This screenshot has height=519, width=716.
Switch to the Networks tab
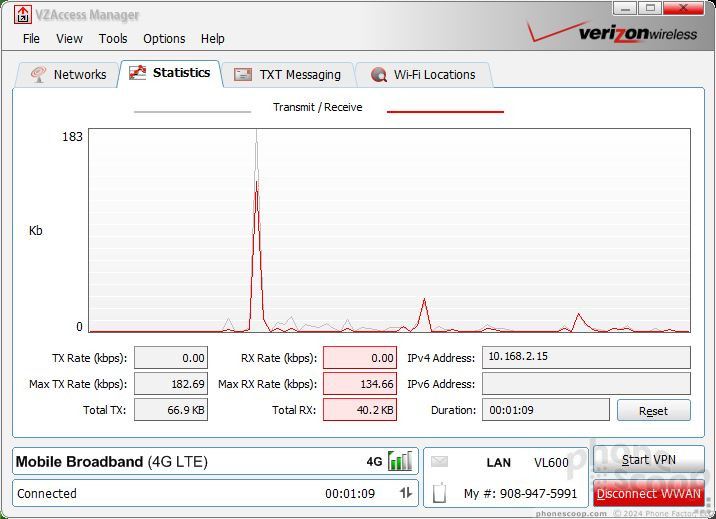(x=68, y=75)
